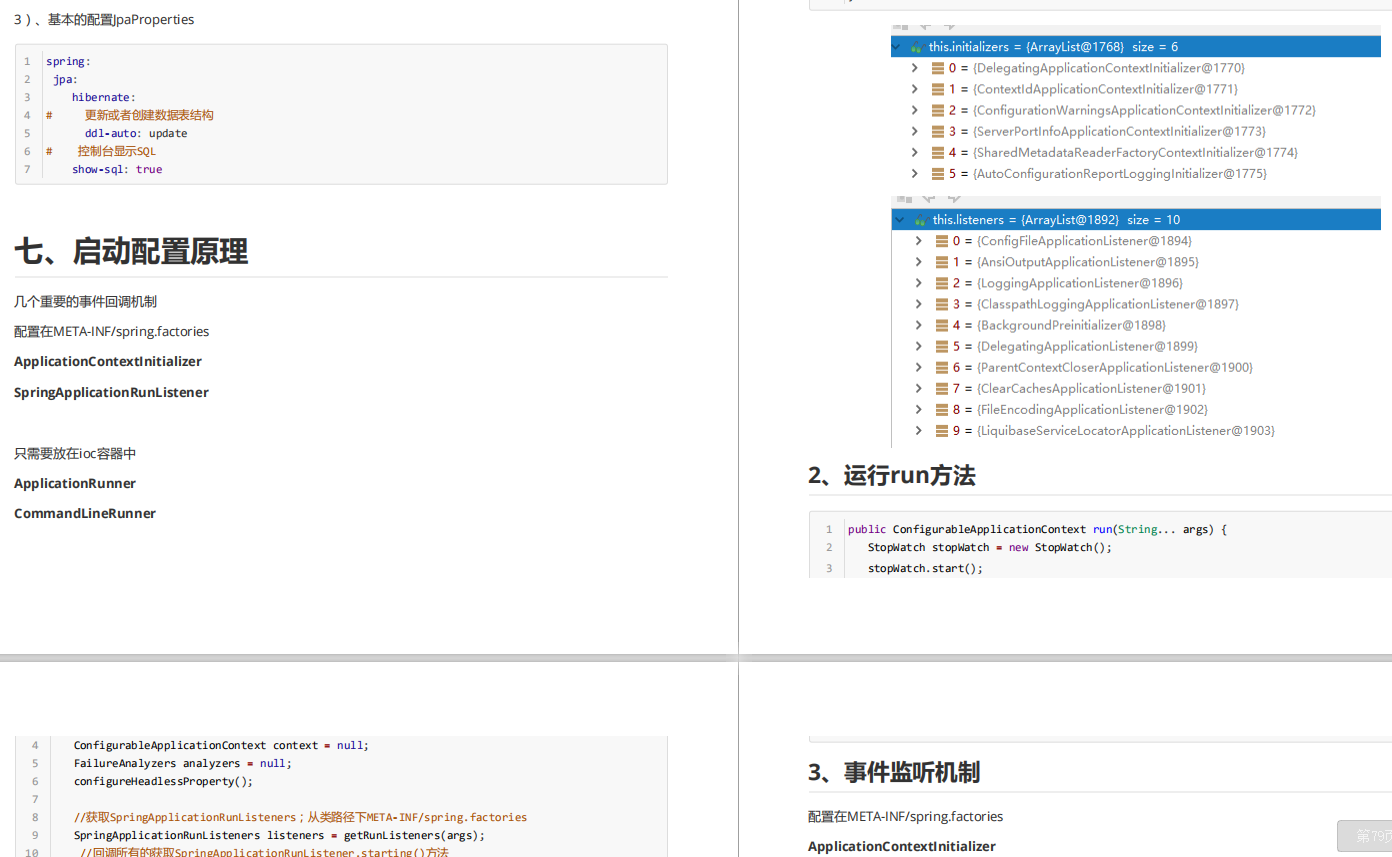The height and width of the screenshot is (857, 1392).
Task: Expand the LiquibaseServiceLocatorApplicationListener@1903 row
Action: pos(919,430)
